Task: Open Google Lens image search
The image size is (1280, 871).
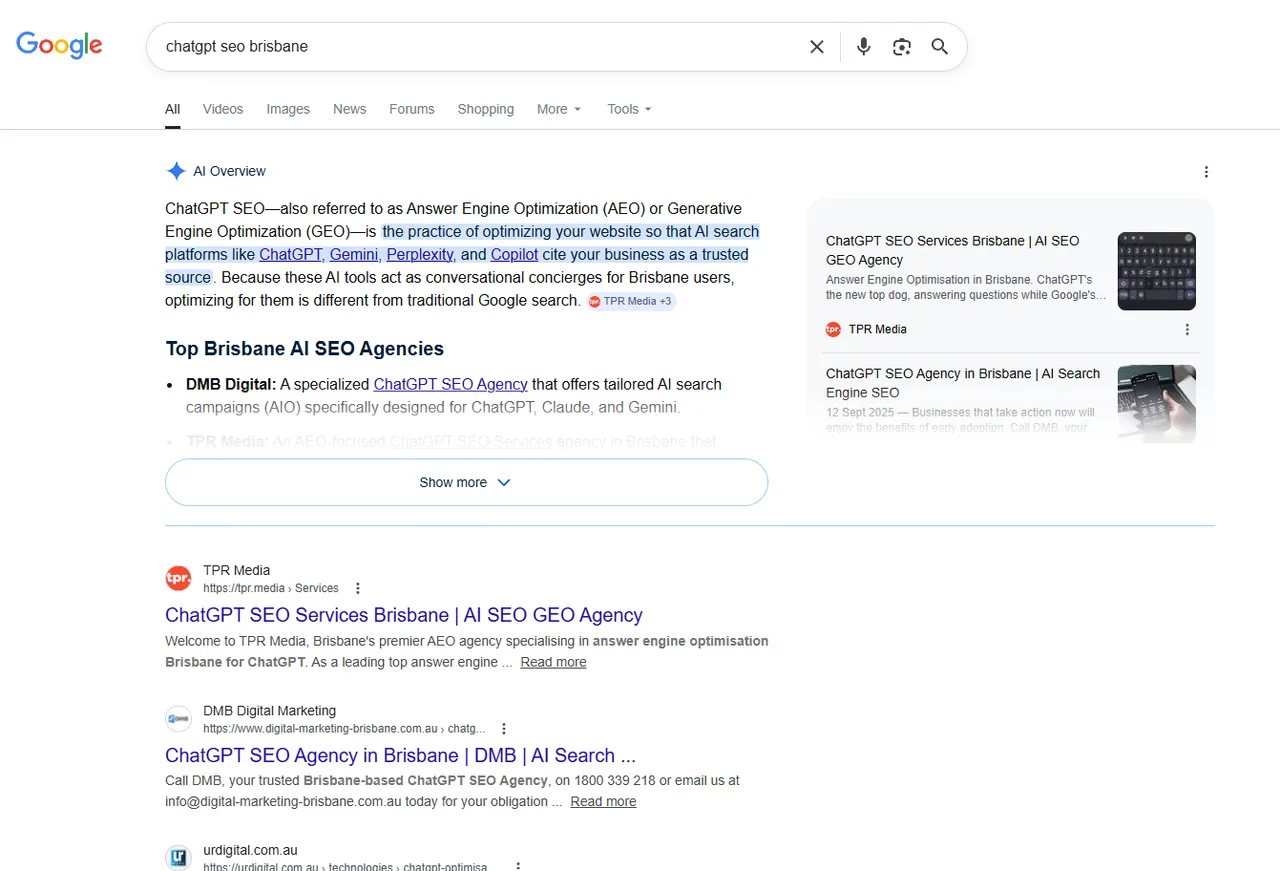Action: tap(902, 47)
